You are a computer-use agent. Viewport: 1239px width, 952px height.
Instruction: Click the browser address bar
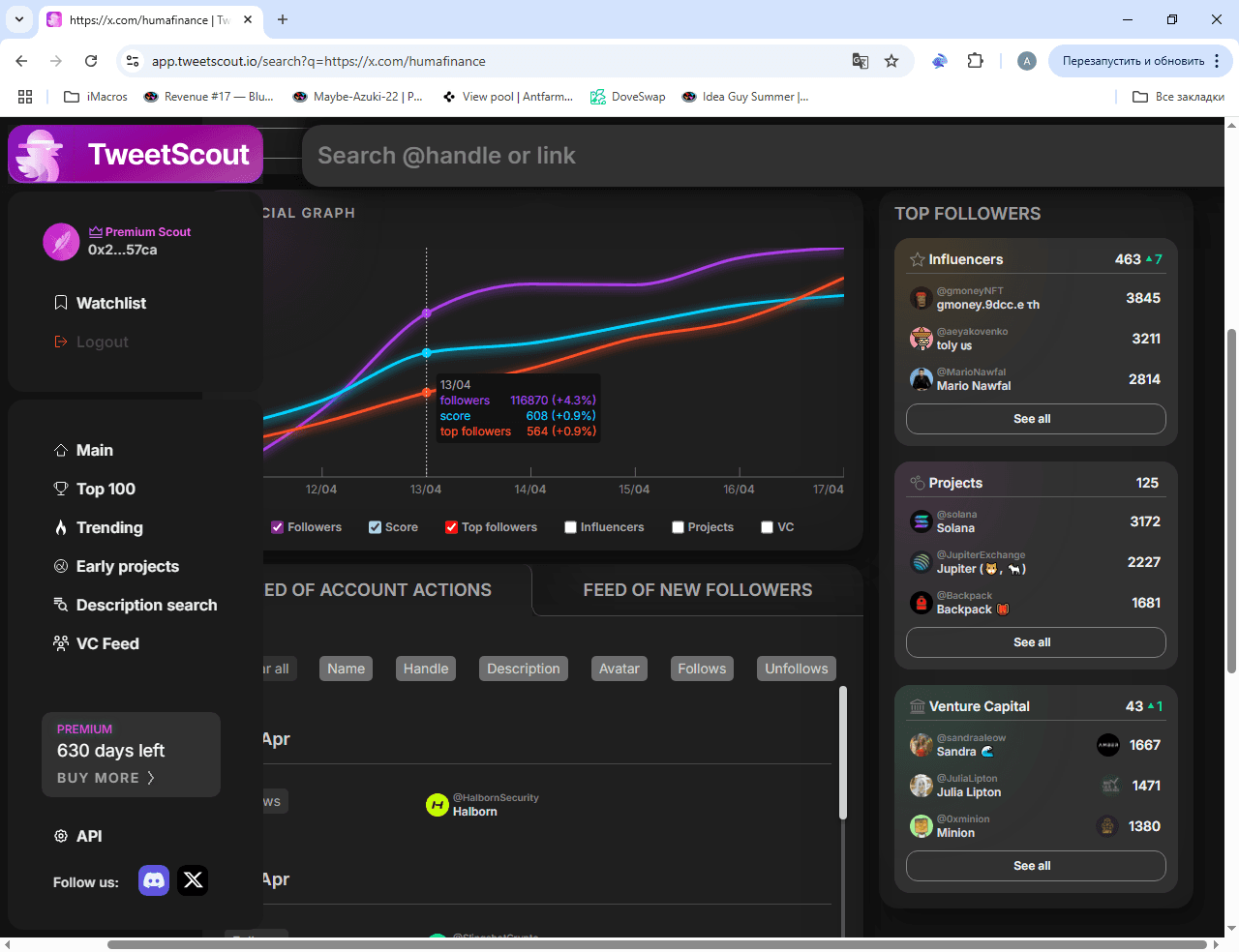point(494,61)
